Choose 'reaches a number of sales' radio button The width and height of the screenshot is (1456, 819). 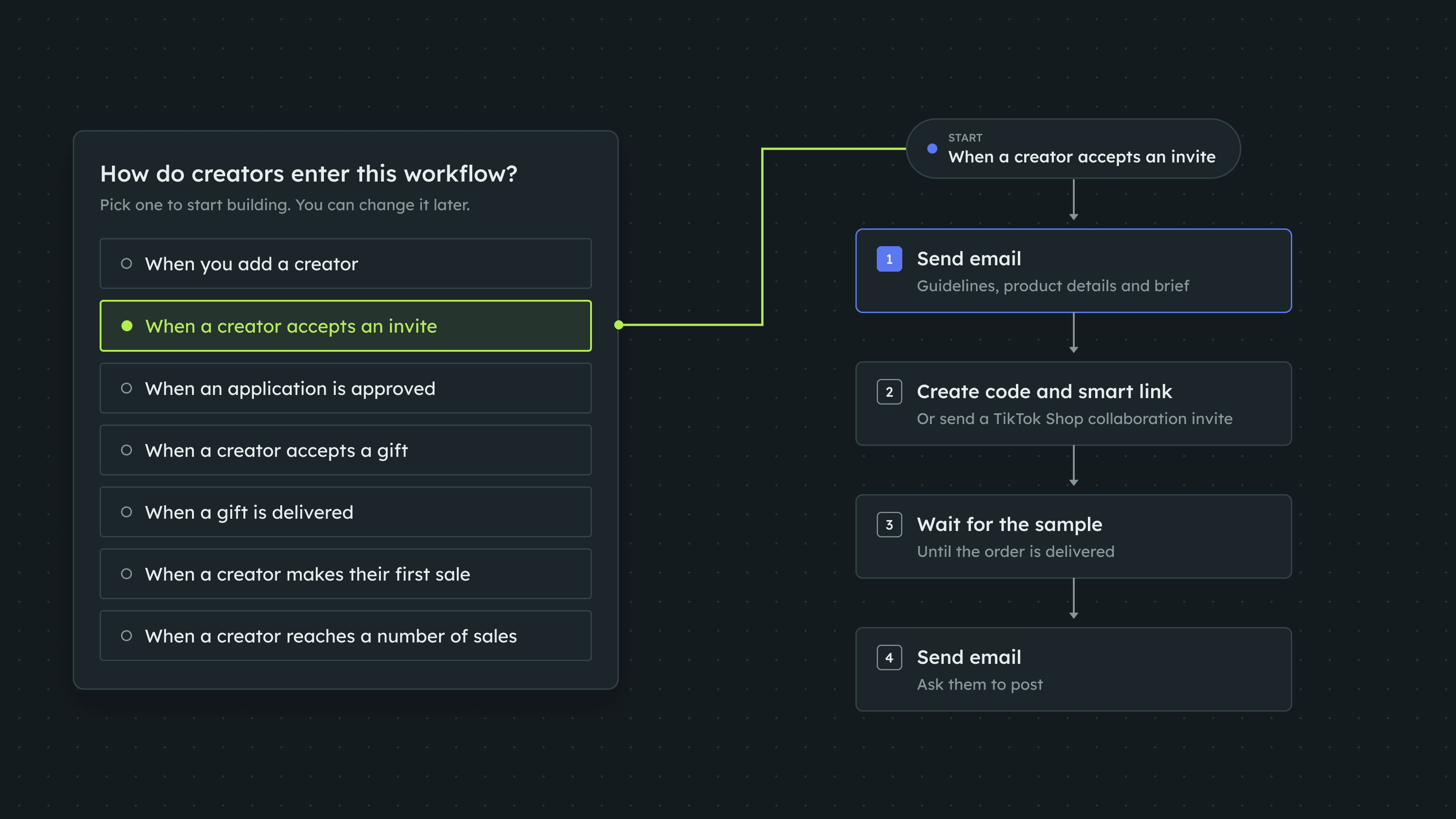point(126,636)
